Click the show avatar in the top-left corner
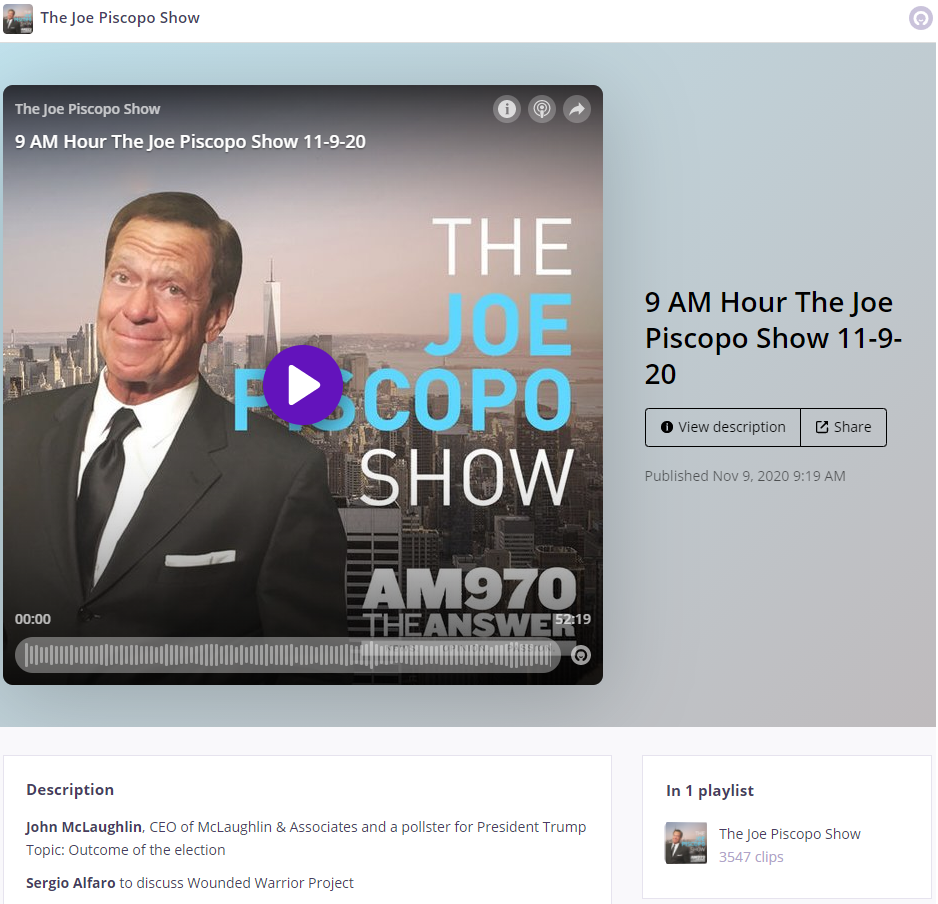The image size is (938, 904). 18,18
